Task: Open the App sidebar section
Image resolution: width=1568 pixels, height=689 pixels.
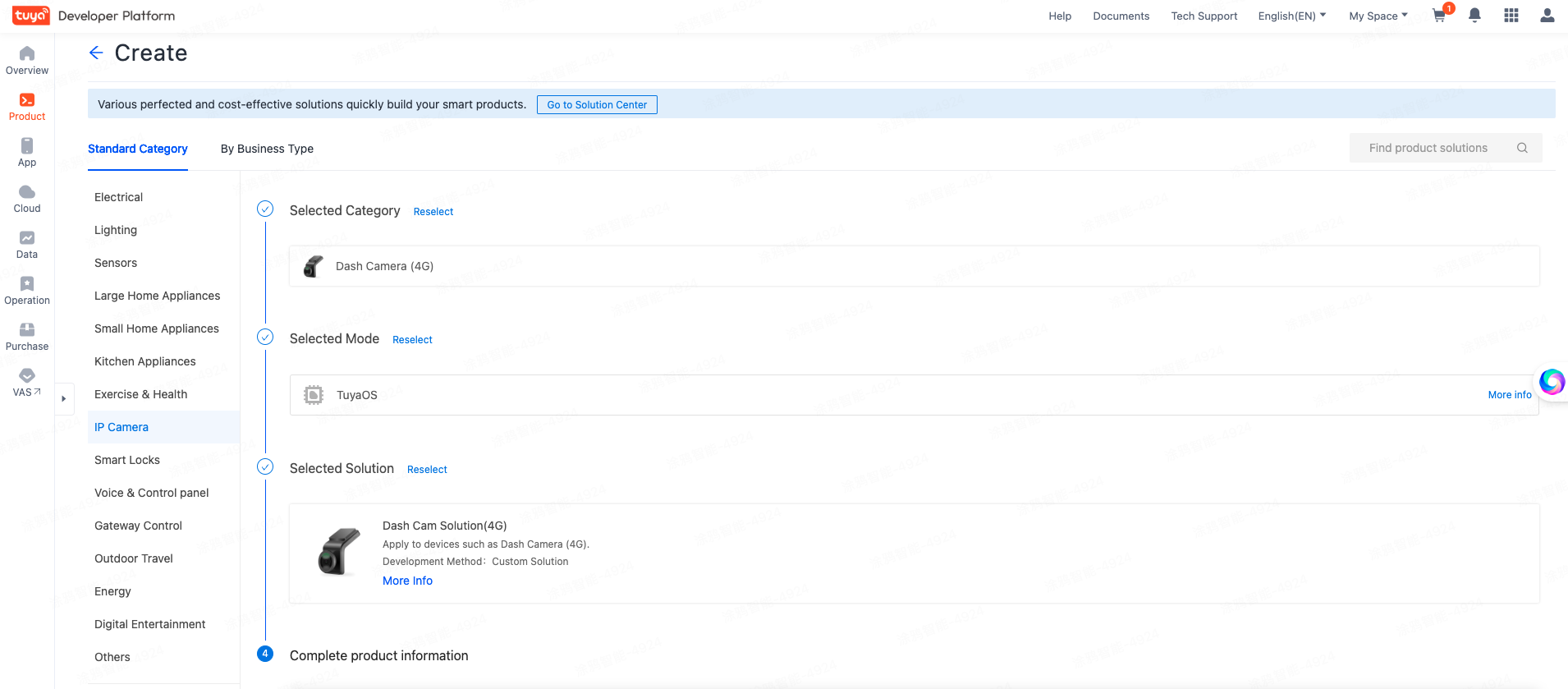Action: (27, 153)
